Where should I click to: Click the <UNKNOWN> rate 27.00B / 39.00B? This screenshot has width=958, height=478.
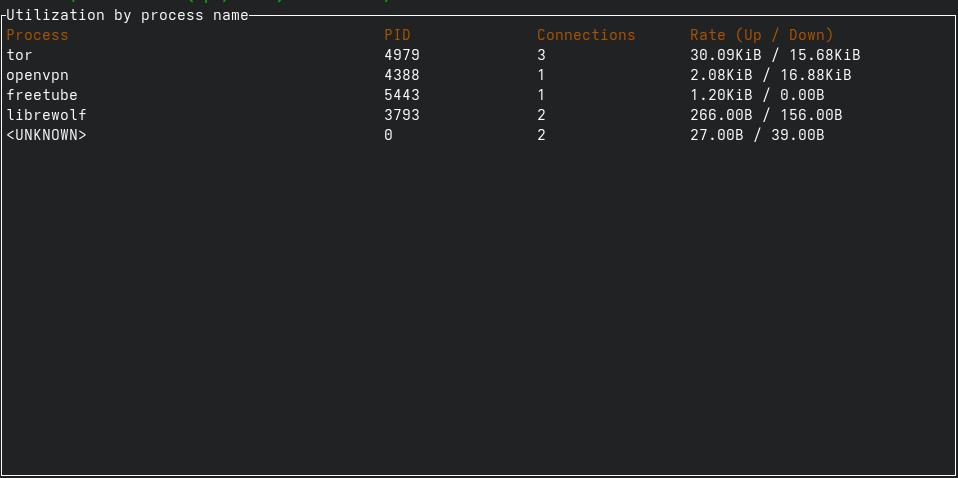point(757,135)
